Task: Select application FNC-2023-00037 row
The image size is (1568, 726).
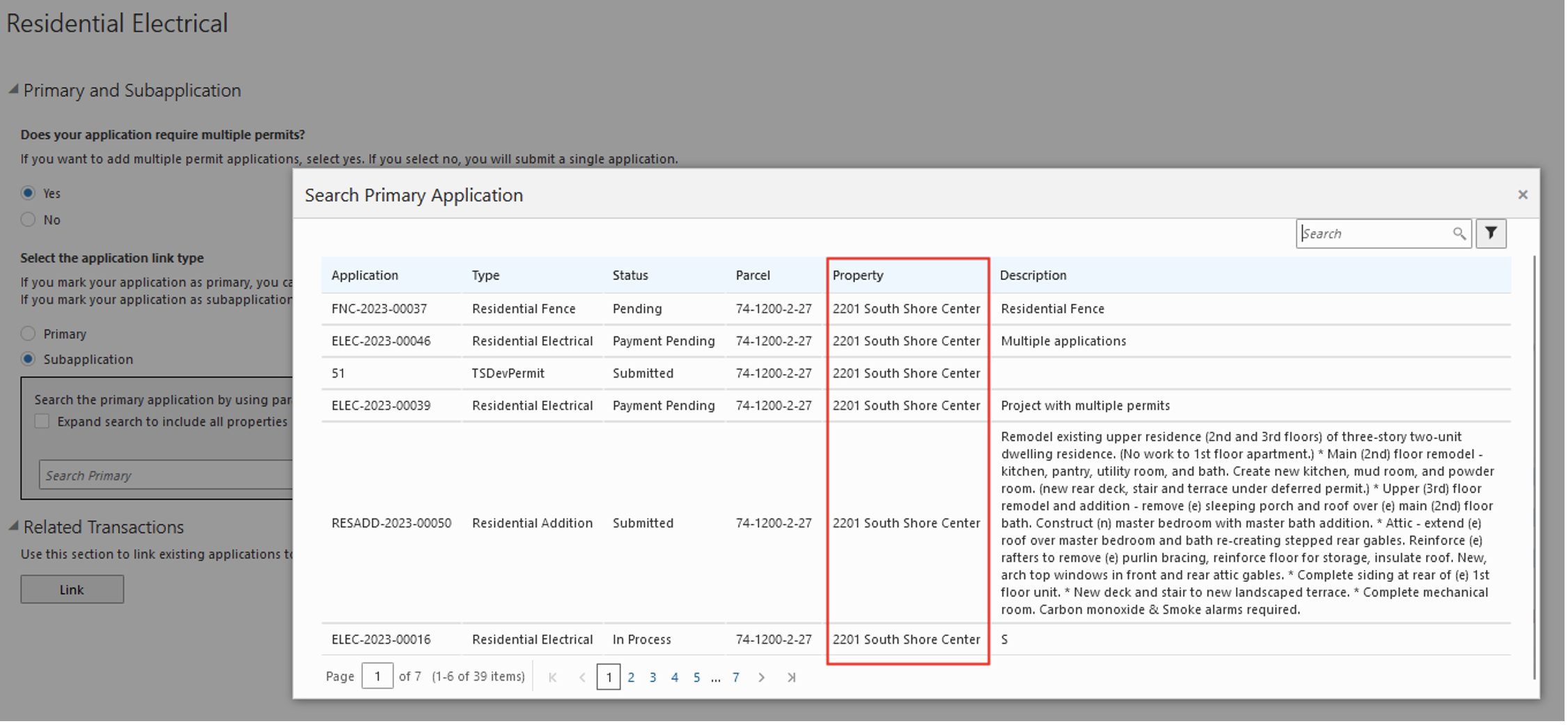Action: tap(379, 308)
